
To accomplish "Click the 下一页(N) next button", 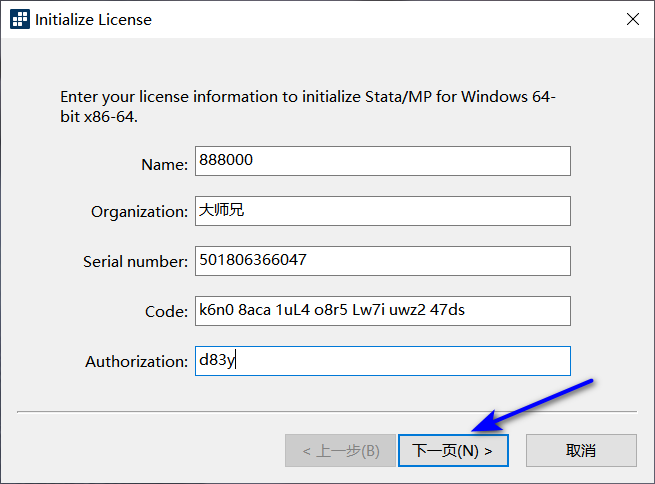I will (x=453, y=451).
